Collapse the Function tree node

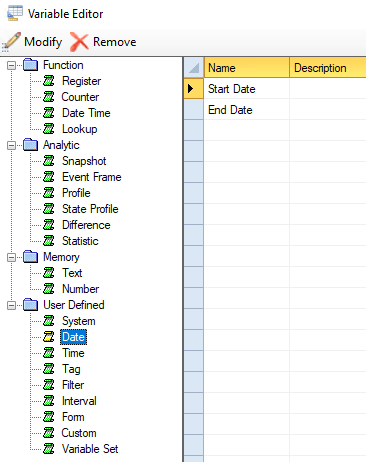[x=11, y=65]
